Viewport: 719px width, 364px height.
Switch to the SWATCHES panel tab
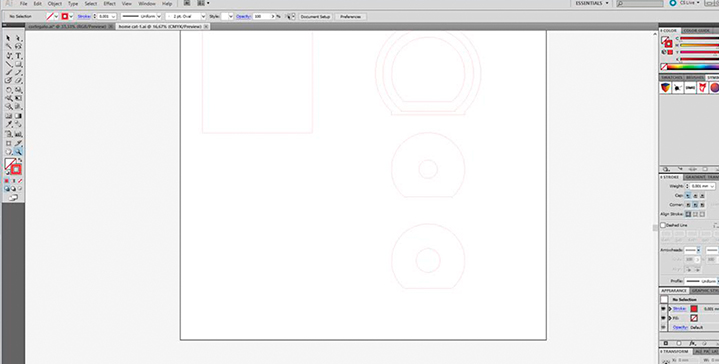point(672,77)
